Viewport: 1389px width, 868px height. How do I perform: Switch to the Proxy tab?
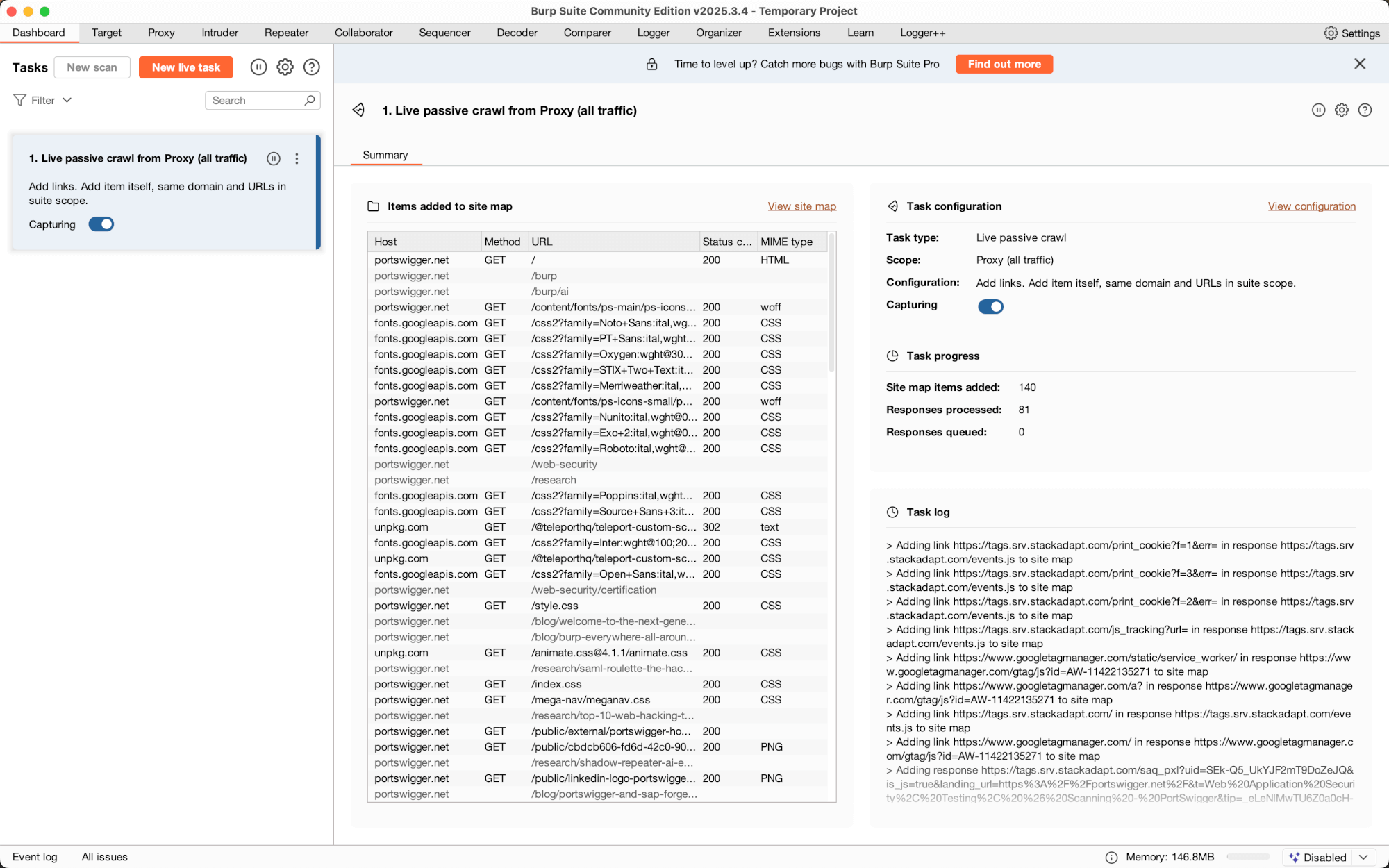(161, 33)
